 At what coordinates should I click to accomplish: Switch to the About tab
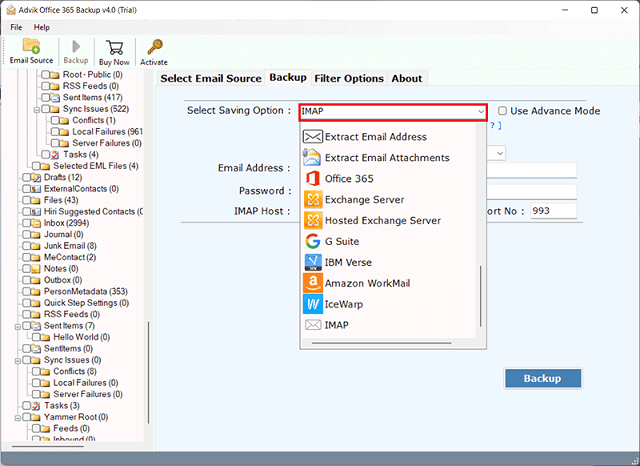tap(407, 78)
